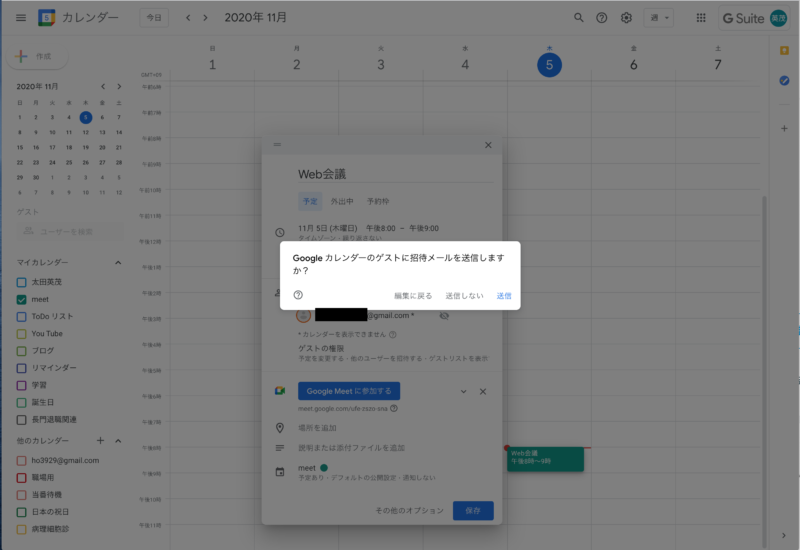Click help icon next to calendar unavailable note
Image resolution: width=800 pixels, height=550 pixels.
click(x=393, y=335)
